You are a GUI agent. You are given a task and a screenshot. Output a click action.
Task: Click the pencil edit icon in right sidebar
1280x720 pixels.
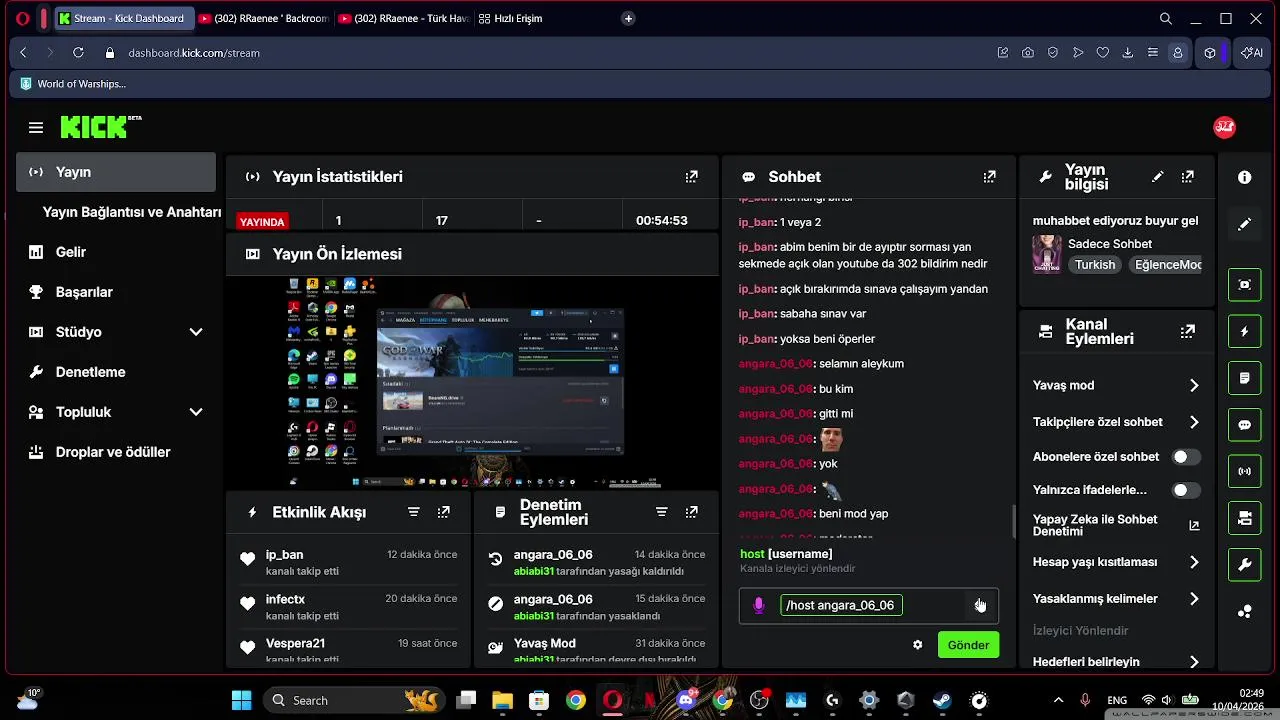(1244, 225)
